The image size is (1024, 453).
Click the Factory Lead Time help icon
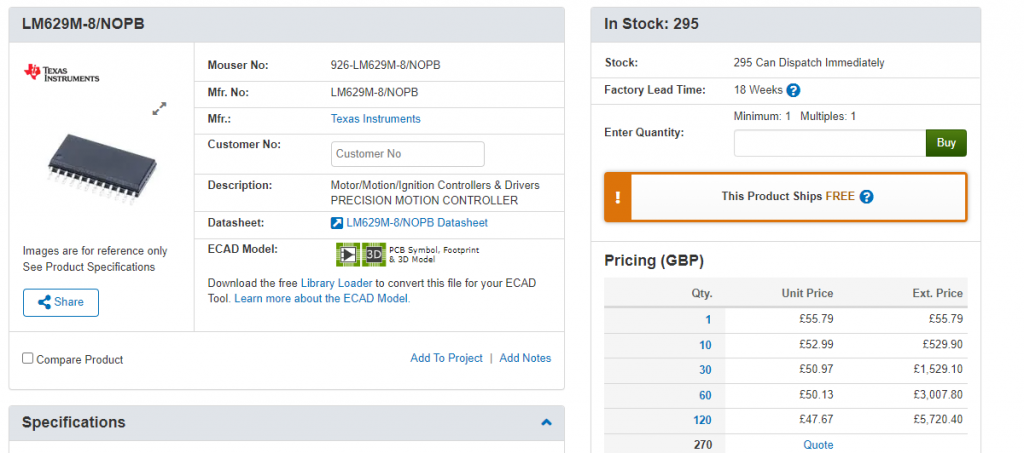793,90
